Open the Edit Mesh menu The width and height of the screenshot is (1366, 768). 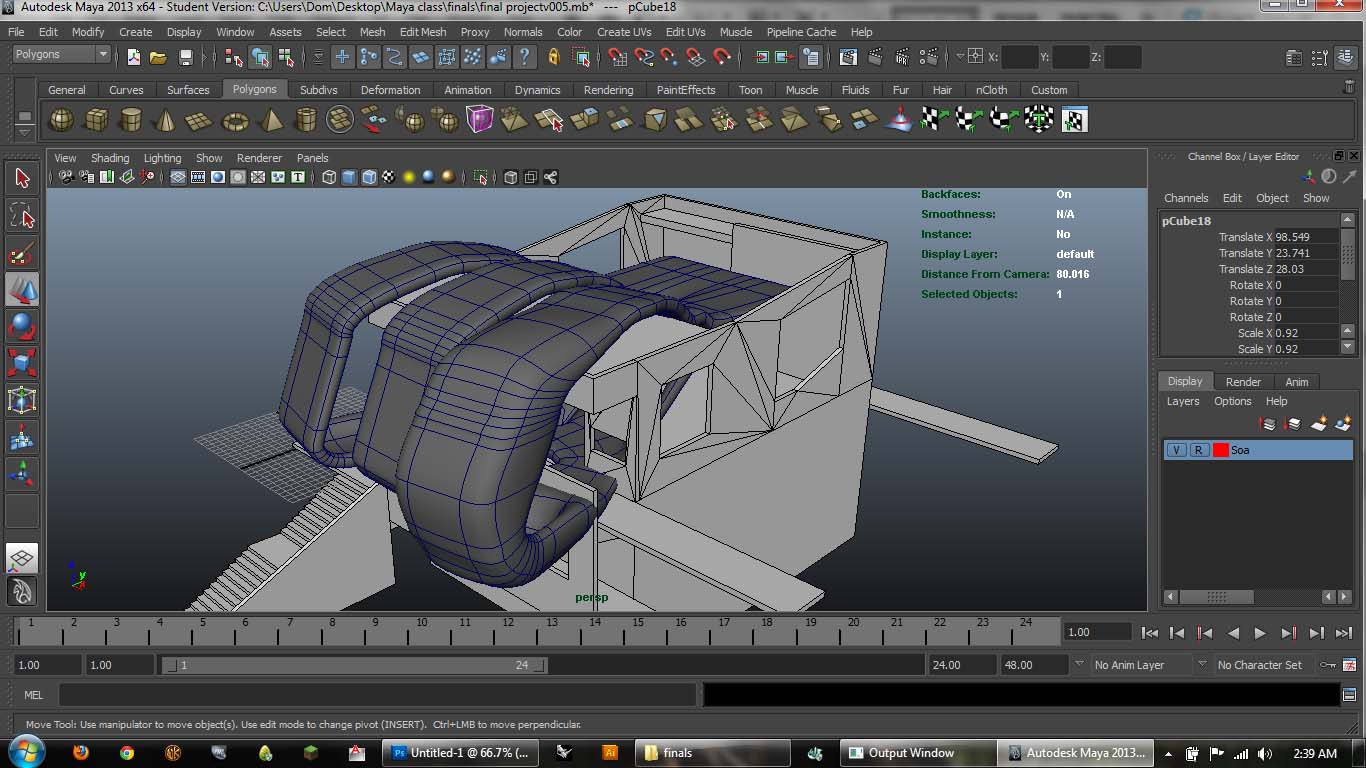coord(422,32)
